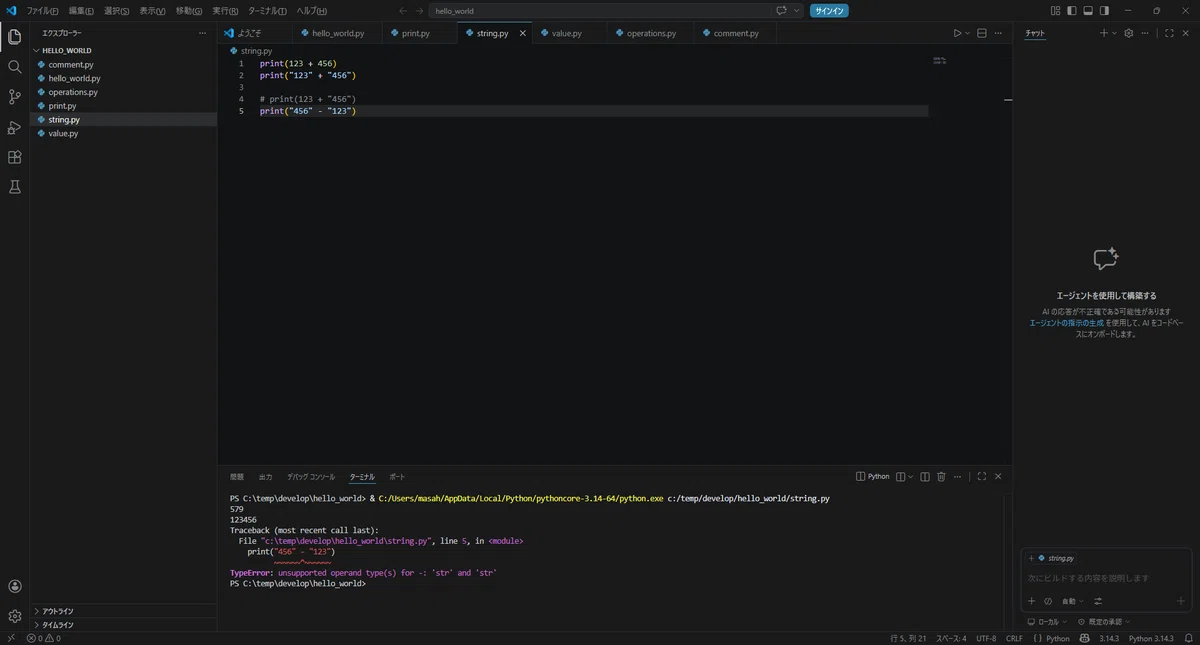
Task: Change the CRLF line ending setting
Action: [x=1014, y=638]
